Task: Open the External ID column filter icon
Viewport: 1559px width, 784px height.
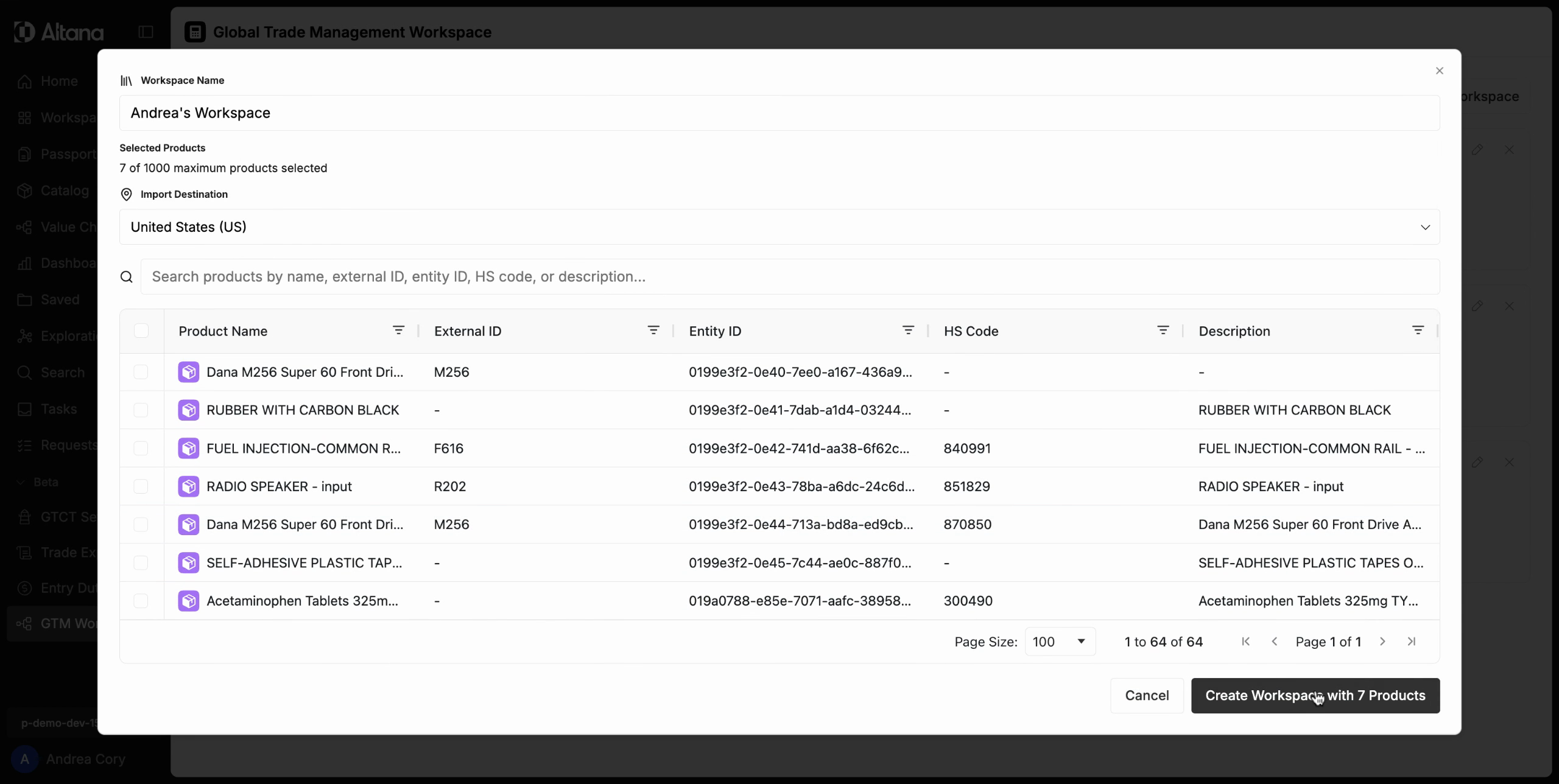Action: click(653, 331)
